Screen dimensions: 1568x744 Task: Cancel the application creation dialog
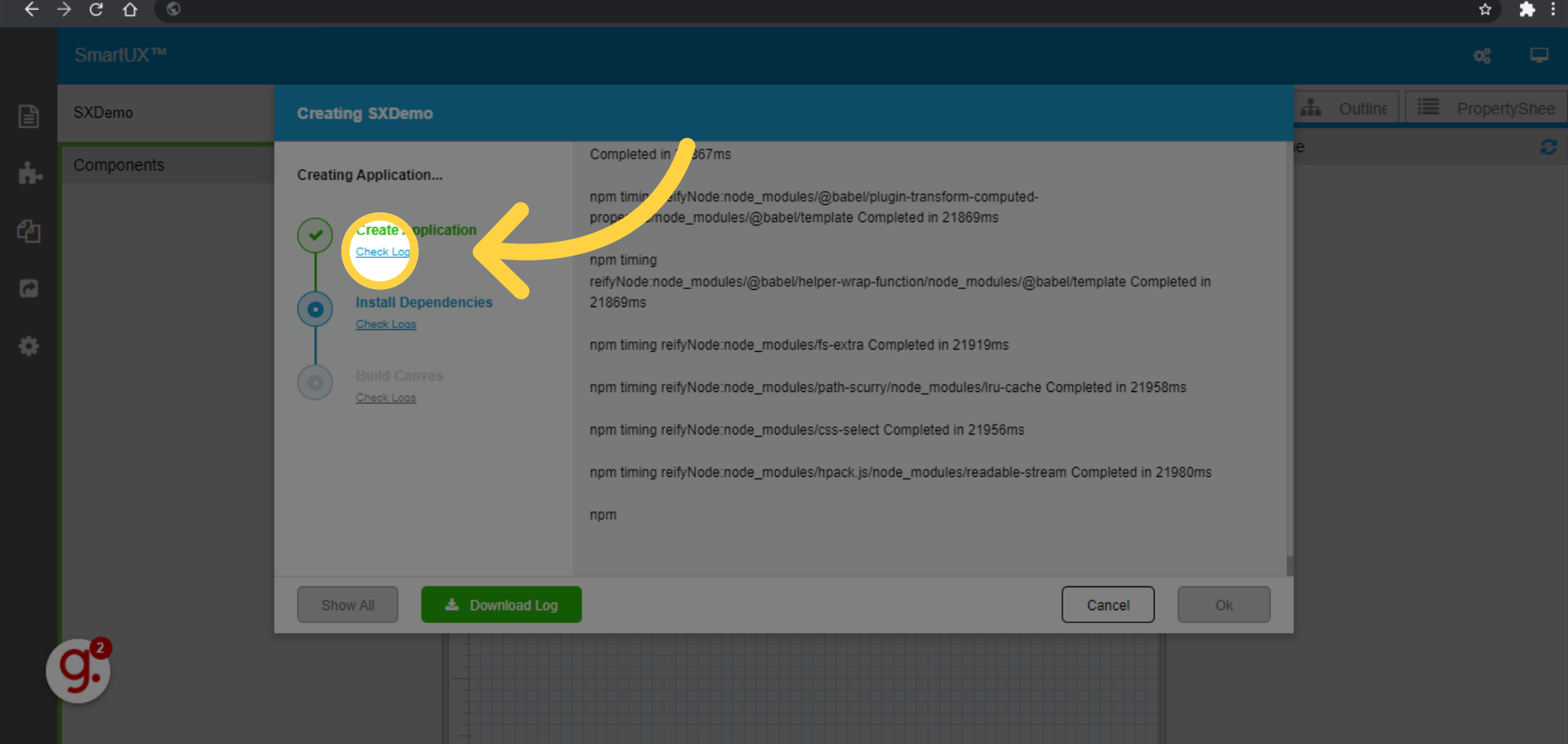tap(1107, 605)
